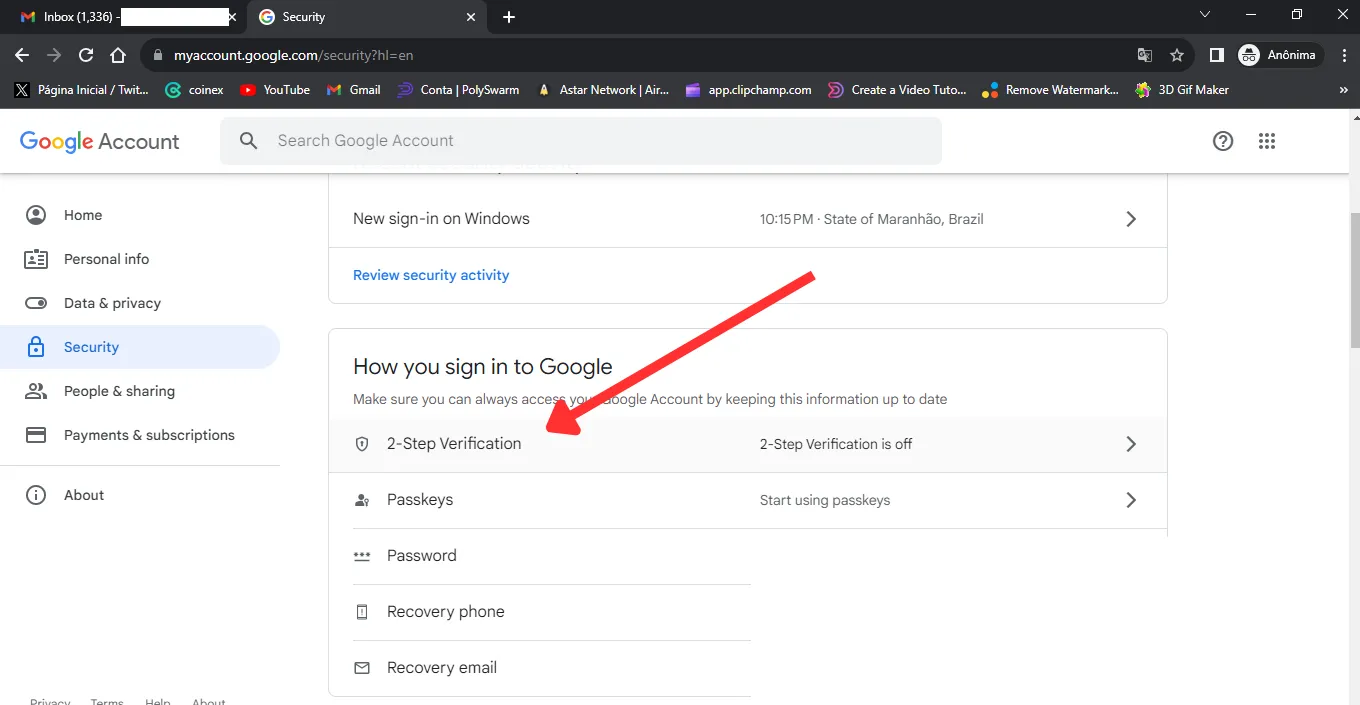Click the Data & privacy toggle icon
This screenshot has width=1360, height=705.
tap(36, 303)
